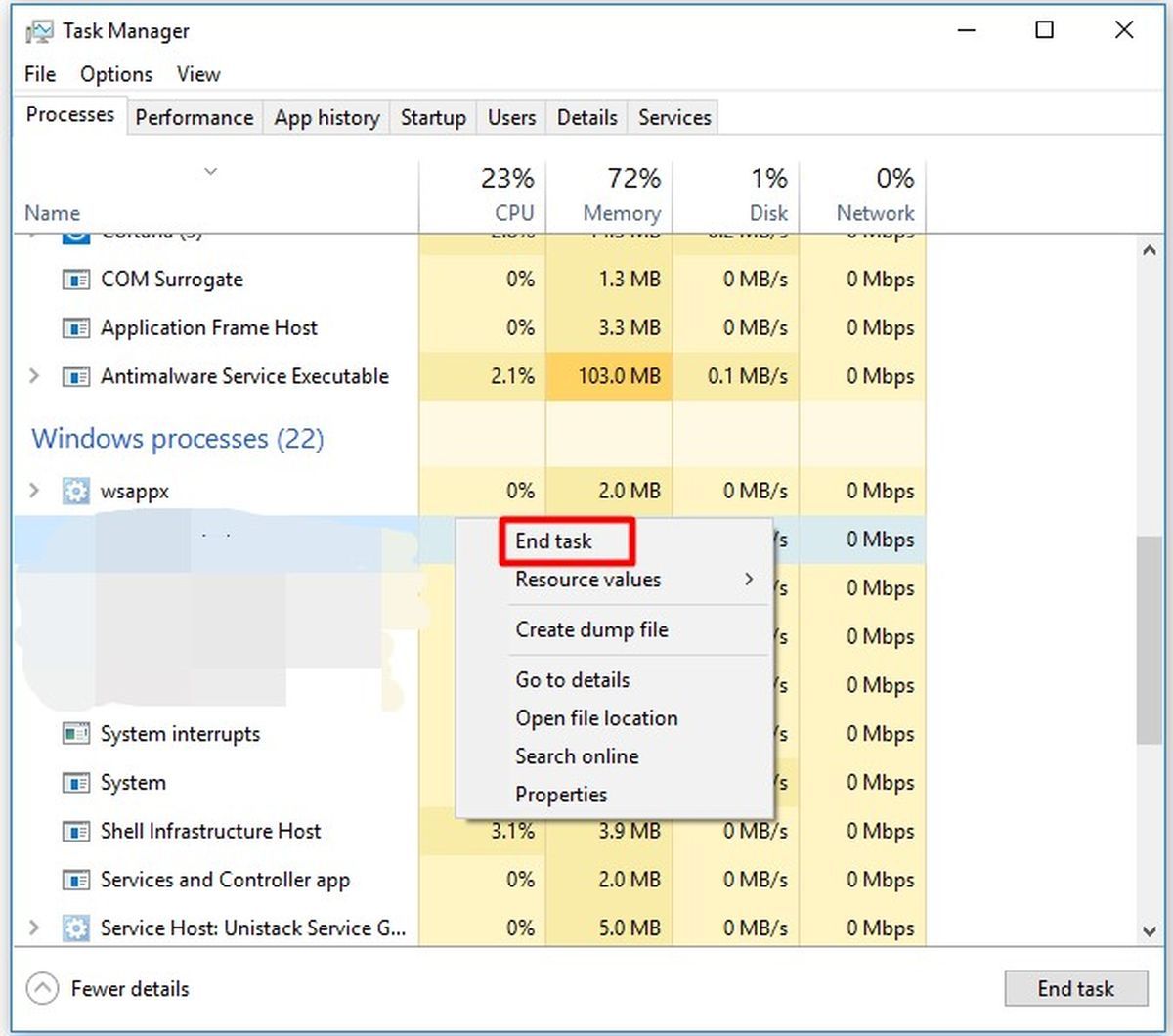This screenshot has height=1036, width=1173.
Task: Choose Open file location in context menu
Action: pos(616,718)
